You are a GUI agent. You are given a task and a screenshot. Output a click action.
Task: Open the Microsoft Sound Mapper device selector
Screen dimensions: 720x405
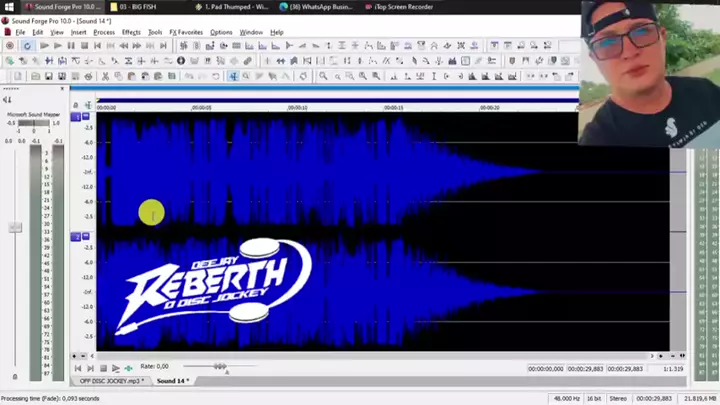[33, 114]
